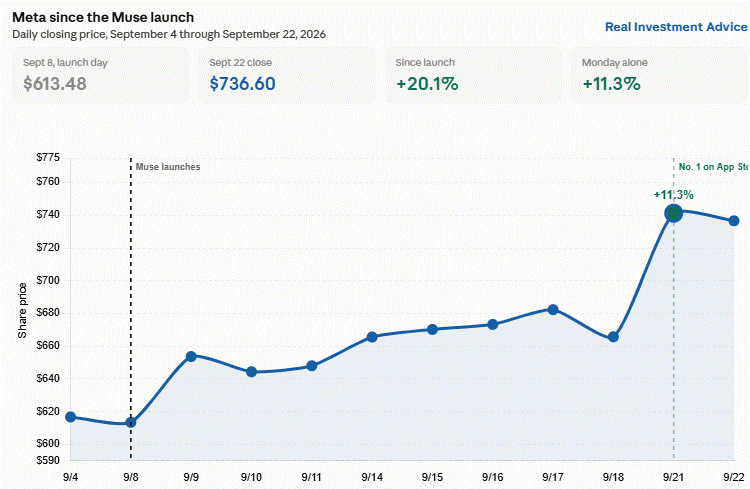This screenshot has width=750, height=489.
Task: Click the $740 y-axis label
Action: (x=48, y=214)
